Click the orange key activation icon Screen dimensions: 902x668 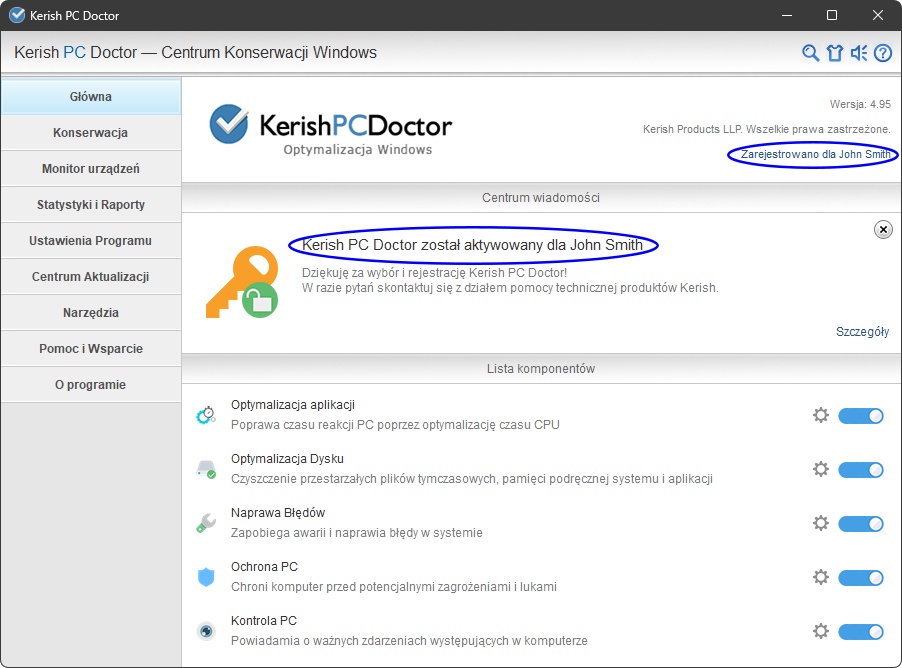(241, 283)
